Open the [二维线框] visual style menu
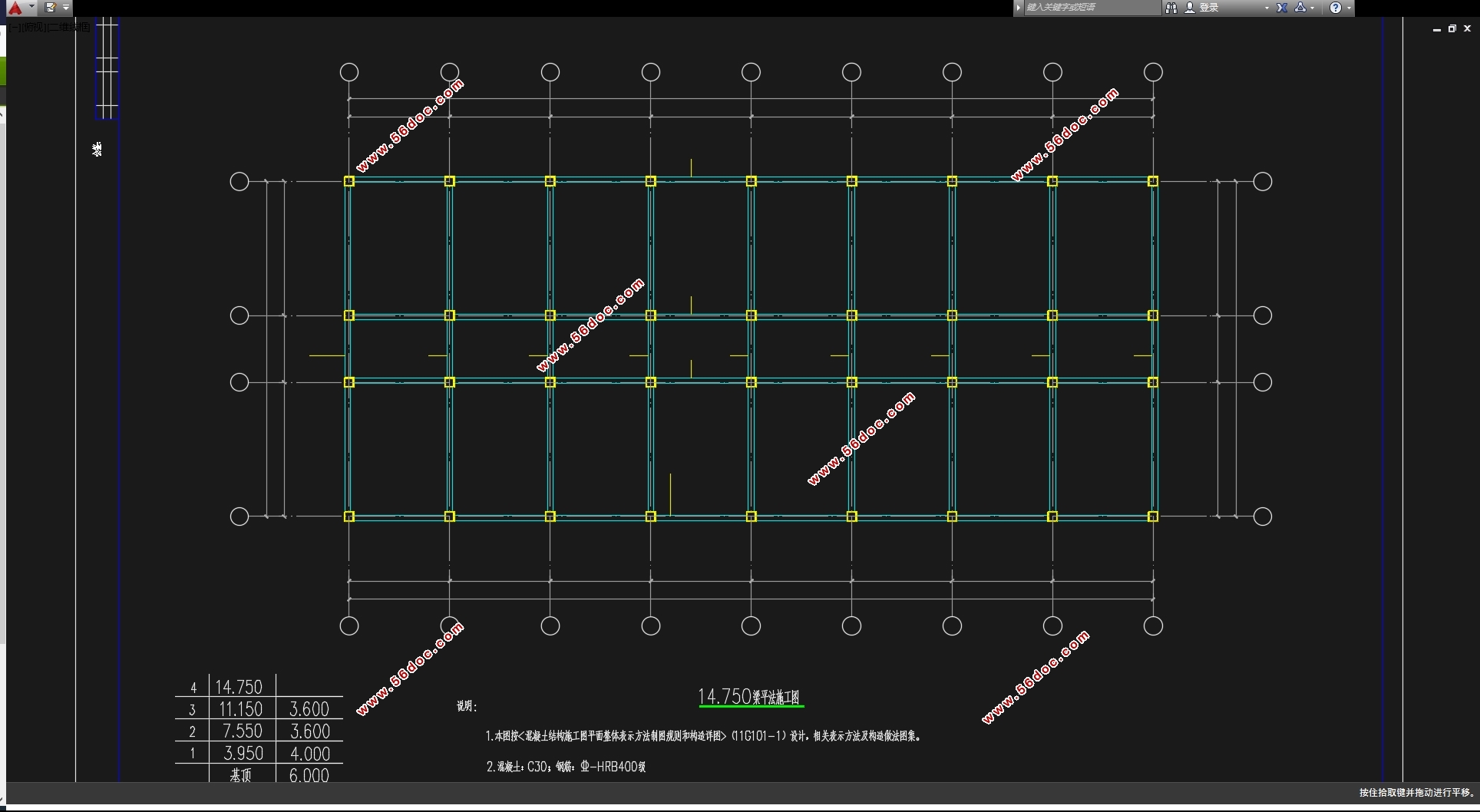The width and height of the screenshot is (1480, 812). coord(69,28)
